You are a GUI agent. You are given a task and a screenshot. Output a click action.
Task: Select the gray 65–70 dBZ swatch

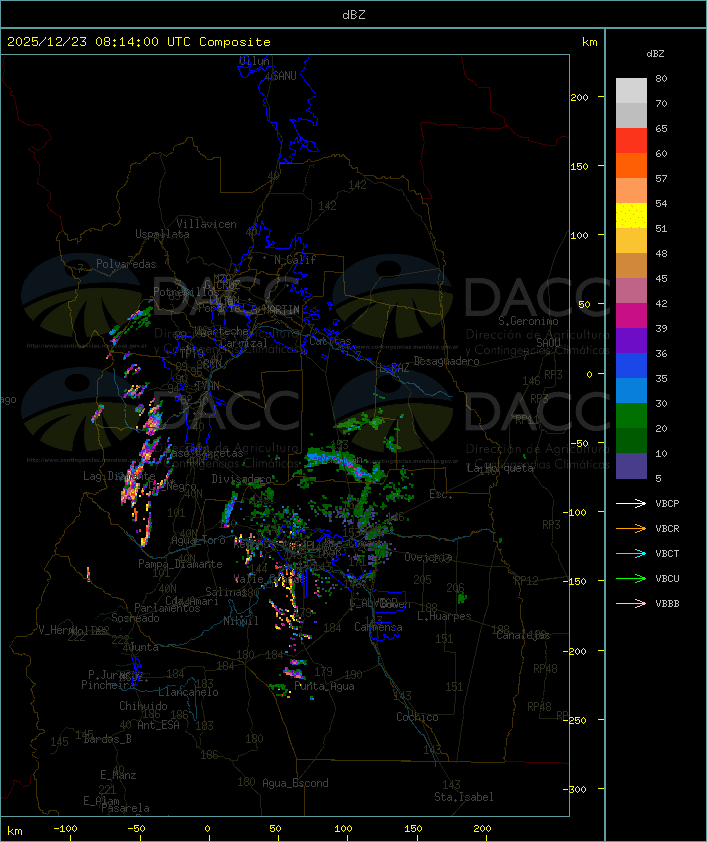(x=631, y=115)
